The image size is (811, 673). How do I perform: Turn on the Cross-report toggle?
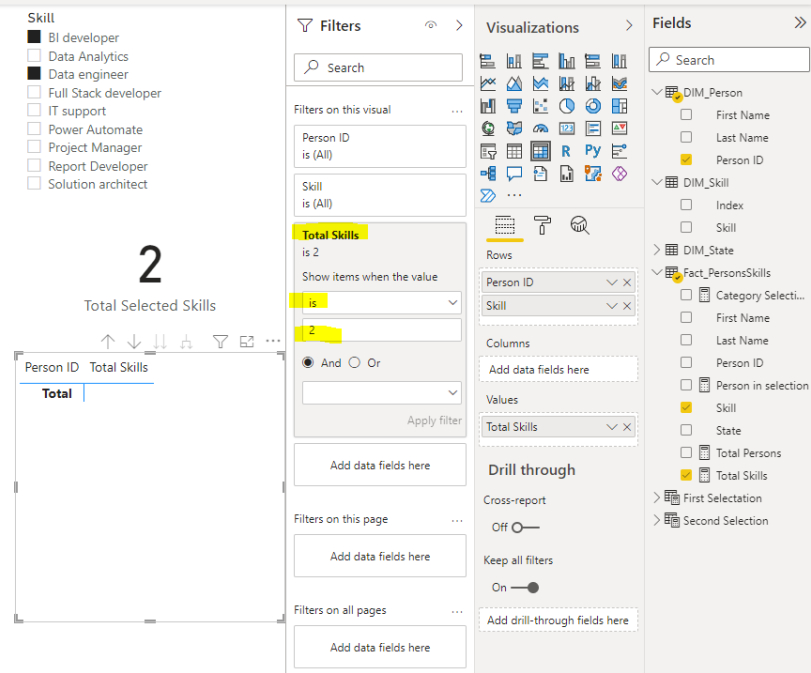[x=525, y=527]
